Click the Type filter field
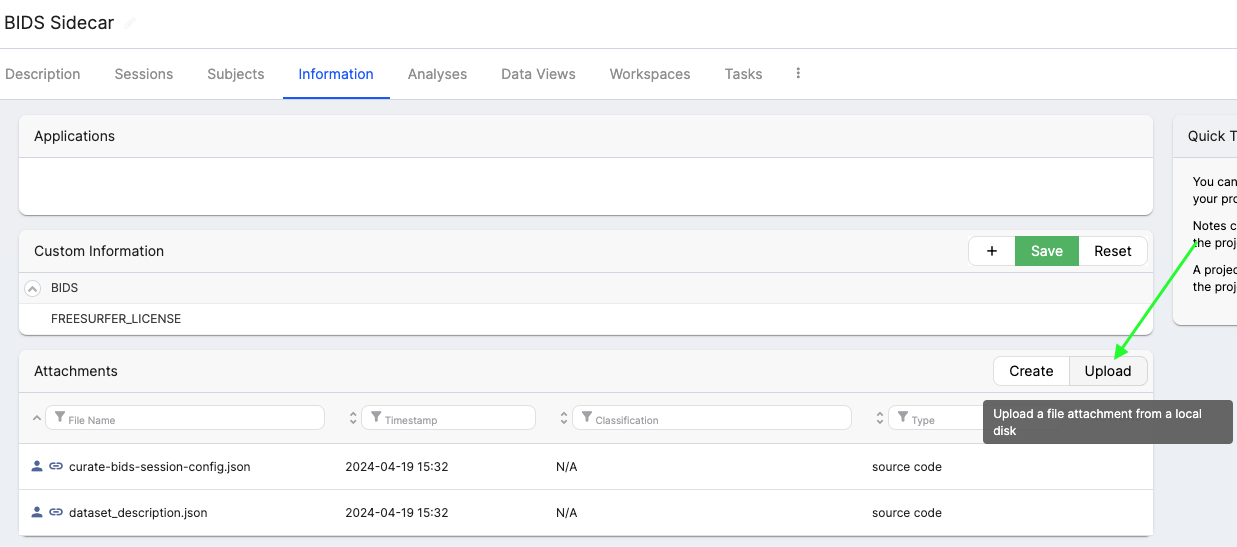The height and width of the screenshot is (547, 1237). [936, 418]
